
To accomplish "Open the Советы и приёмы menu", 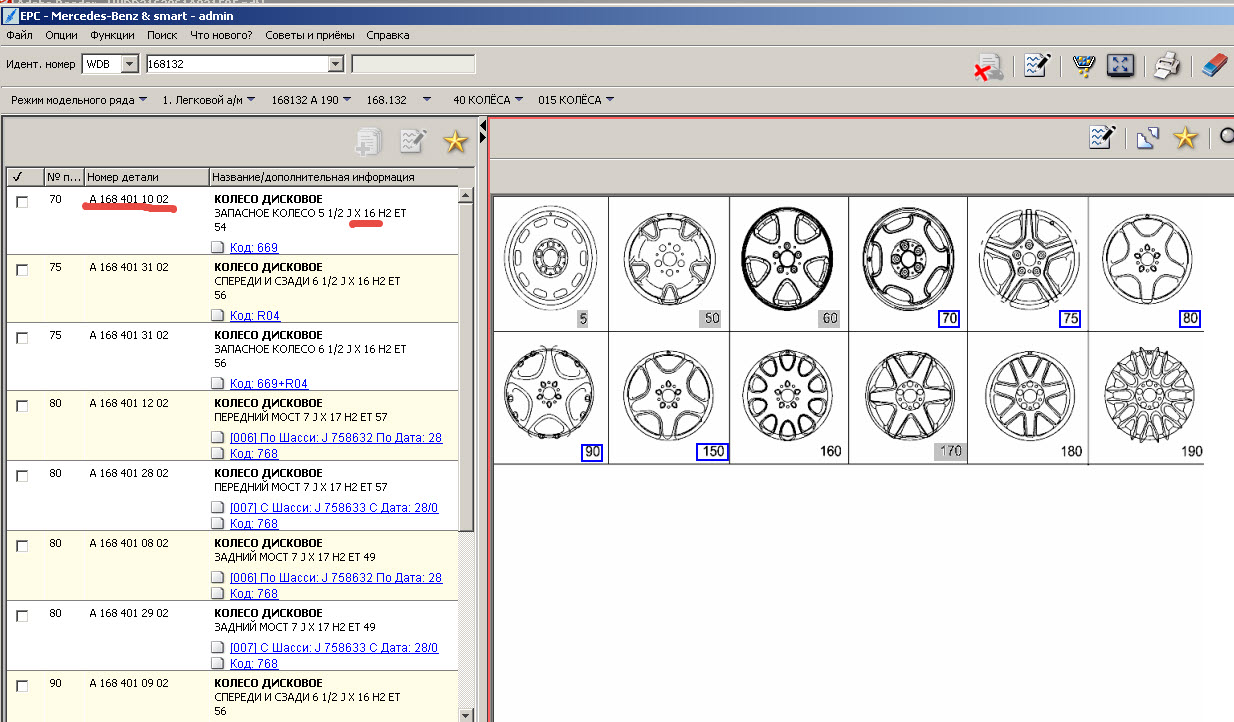I will tap(309, 35).
